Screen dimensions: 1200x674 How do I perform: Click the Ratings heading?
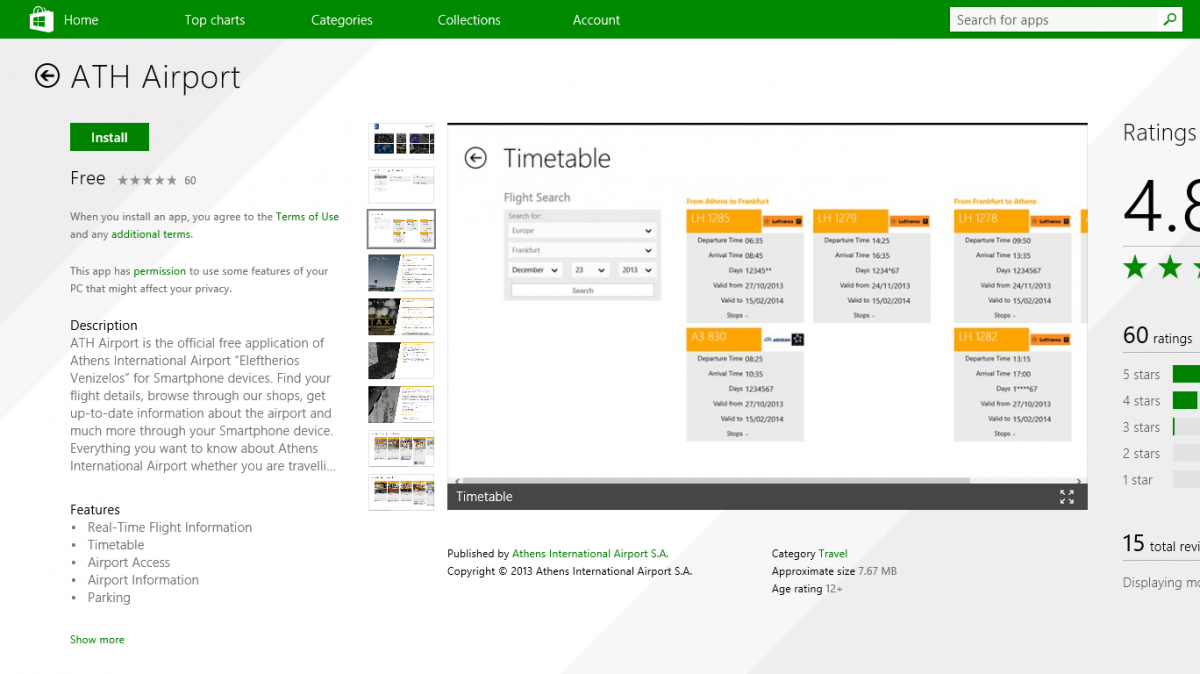point(1160,133)
